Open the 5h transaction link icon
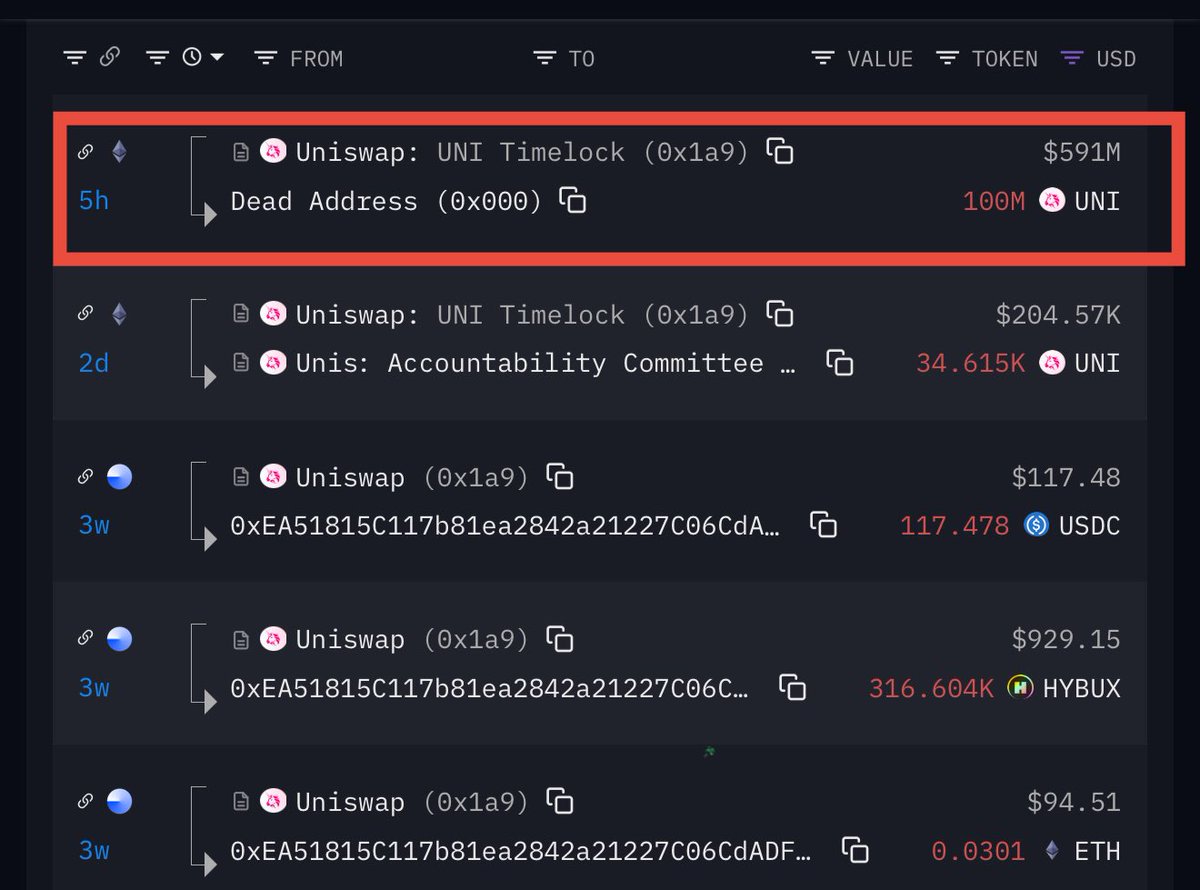Viewport: 1200px width, 890px height. tap(86, 152)
